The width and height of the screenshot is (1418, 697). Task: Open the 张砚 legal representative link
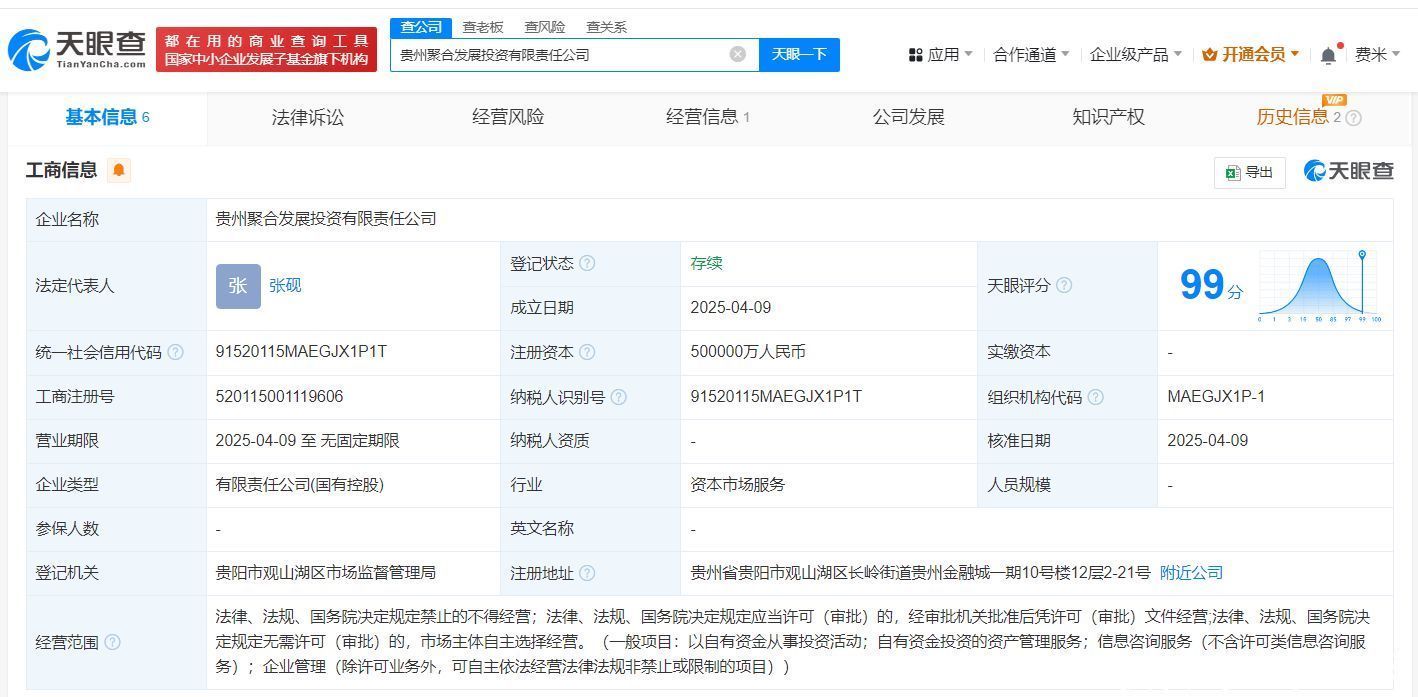285,286
